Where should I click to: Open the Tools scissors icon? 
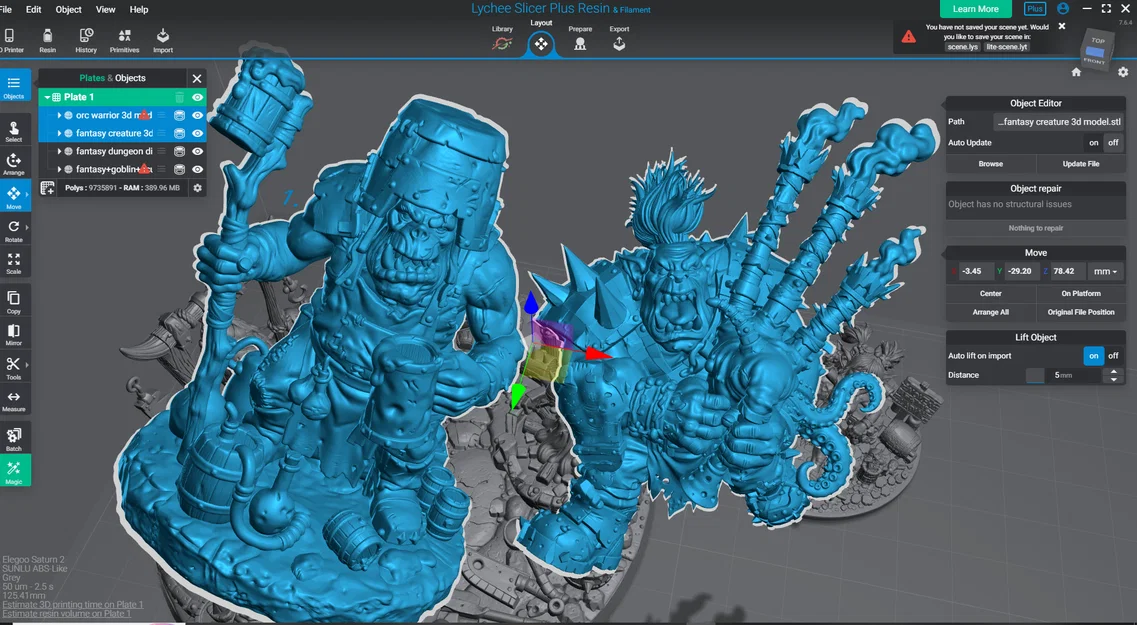click(14, 368)
